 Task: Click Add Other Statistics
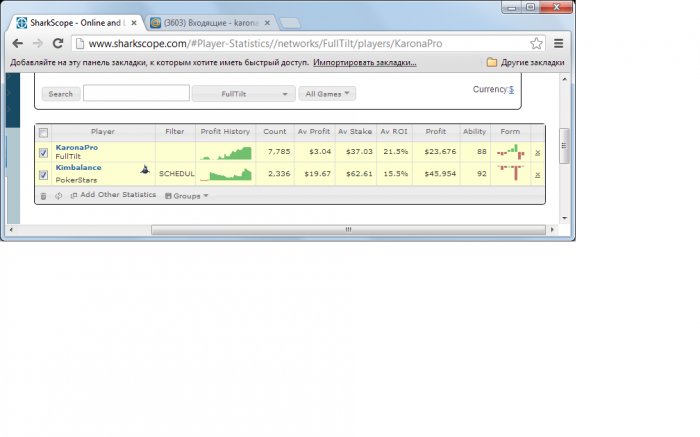point(113,195)
